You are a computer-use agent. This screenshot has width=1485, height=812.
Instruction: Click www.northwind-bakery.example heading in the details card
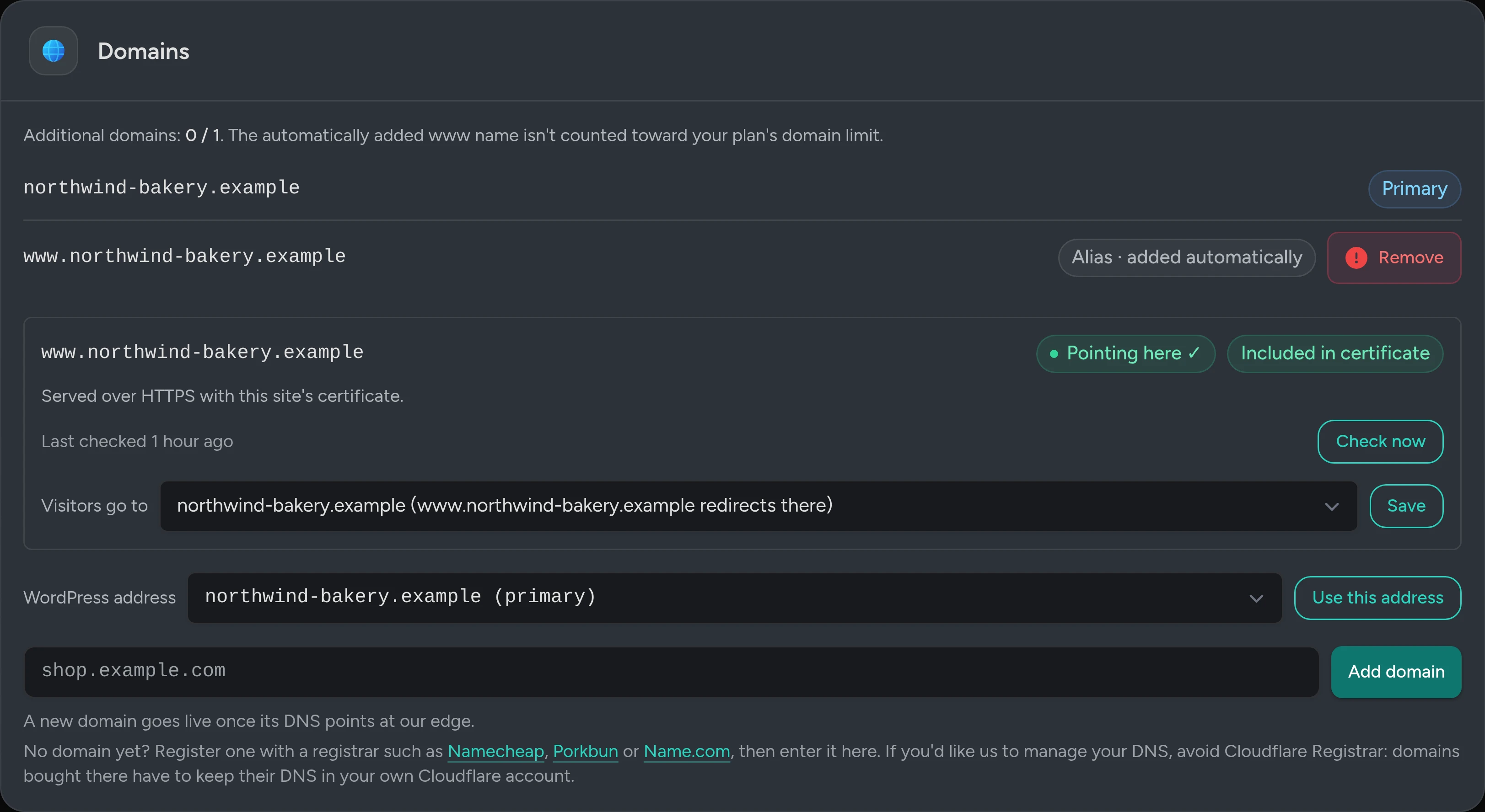point(202,352)
